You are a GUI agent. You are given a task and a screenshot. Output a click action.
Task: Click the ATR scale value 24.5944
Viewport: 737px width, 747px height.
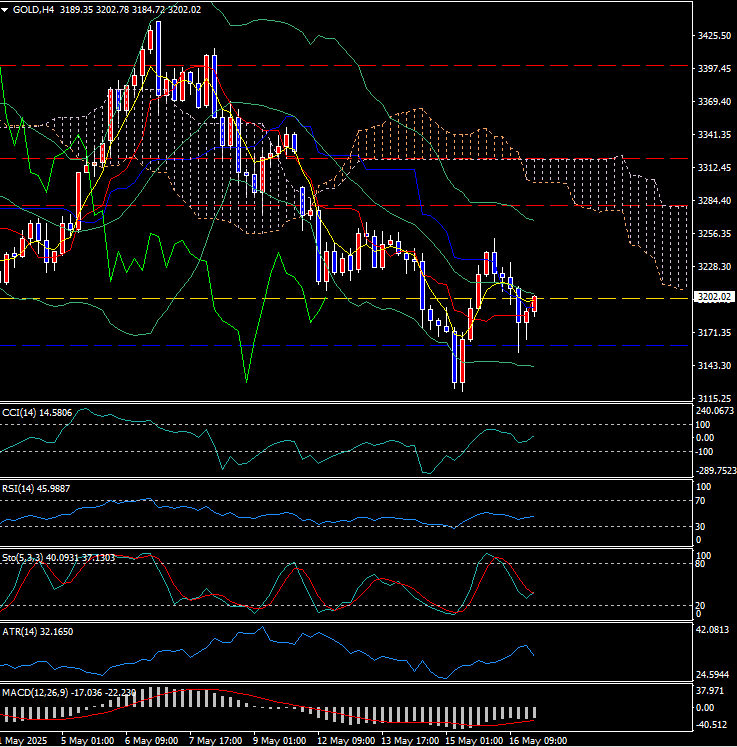712,675
